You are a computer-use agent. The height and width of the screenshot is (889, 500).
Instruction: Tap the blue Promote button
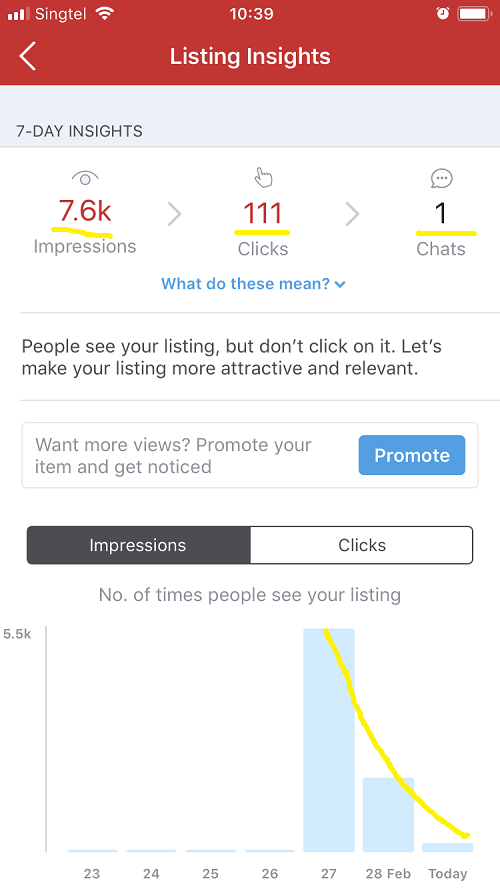[412, 455]
